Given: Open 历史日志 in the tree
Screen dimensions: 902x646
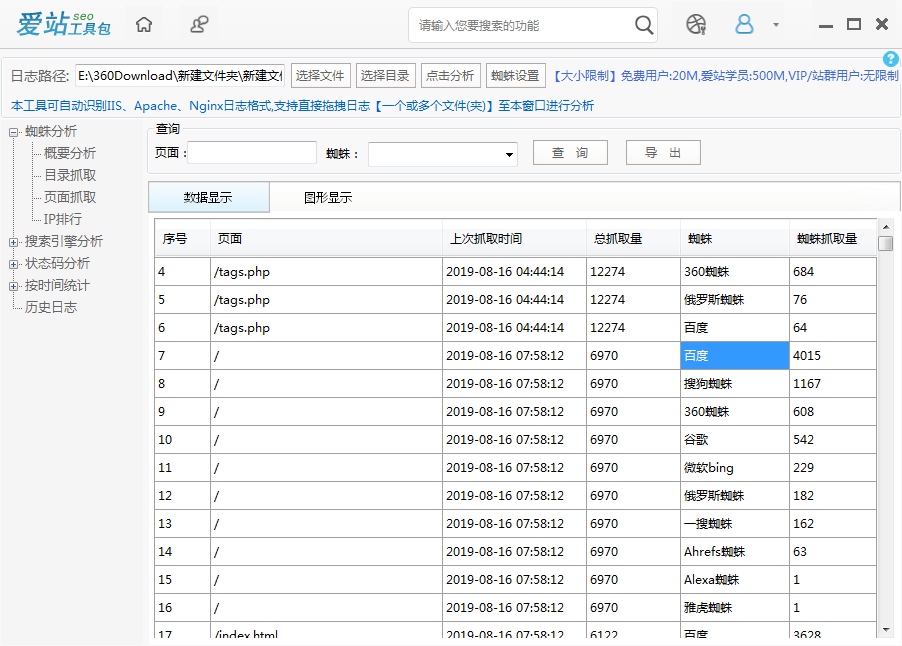Looking at the screenshot, I should 51,307.
